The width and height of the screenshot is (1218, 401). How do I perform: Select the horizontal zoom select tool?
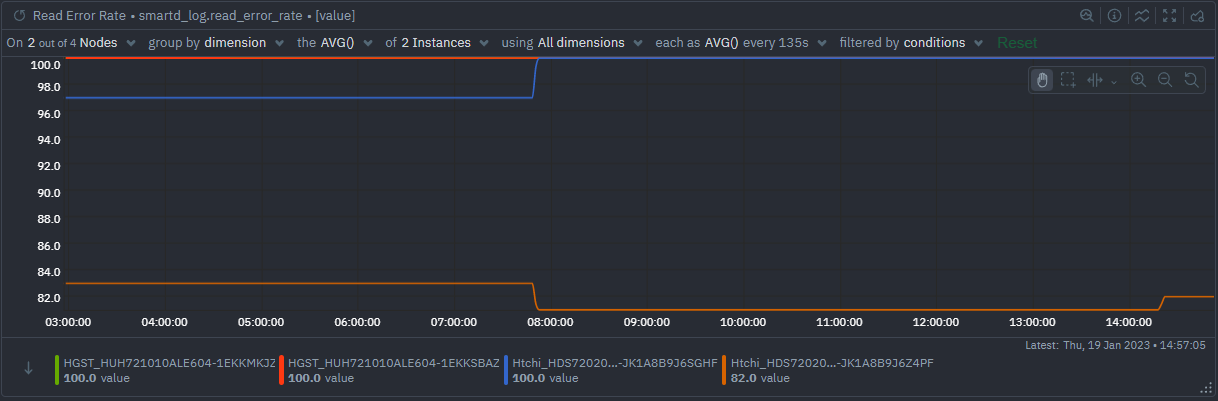pyautogui.click(x=1095, y=80)
